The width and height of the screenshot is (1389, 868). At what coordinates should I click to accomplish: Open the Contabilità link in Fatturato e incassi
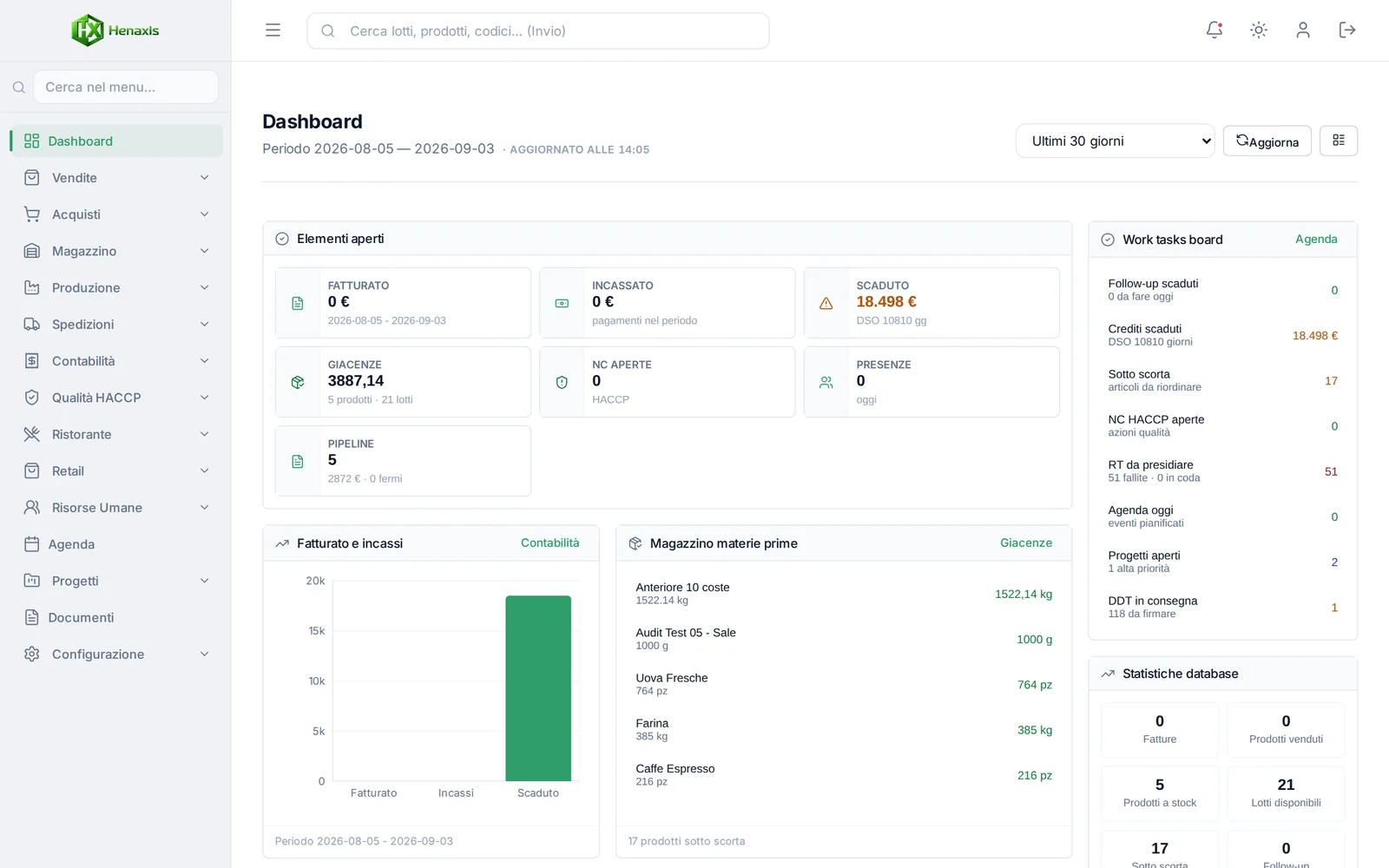(550, 542)
